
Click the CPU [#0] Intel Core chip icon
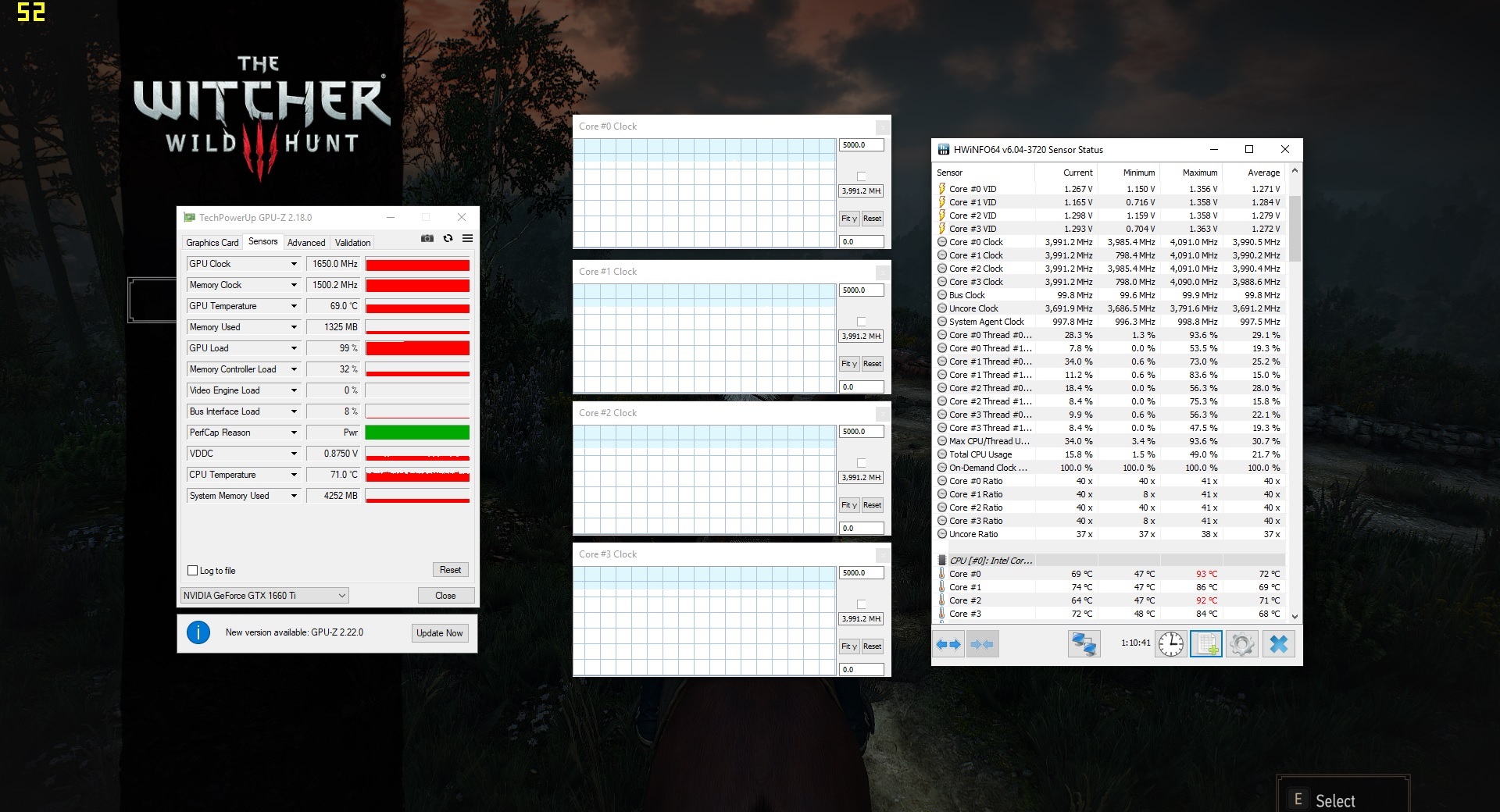[942, 561]
